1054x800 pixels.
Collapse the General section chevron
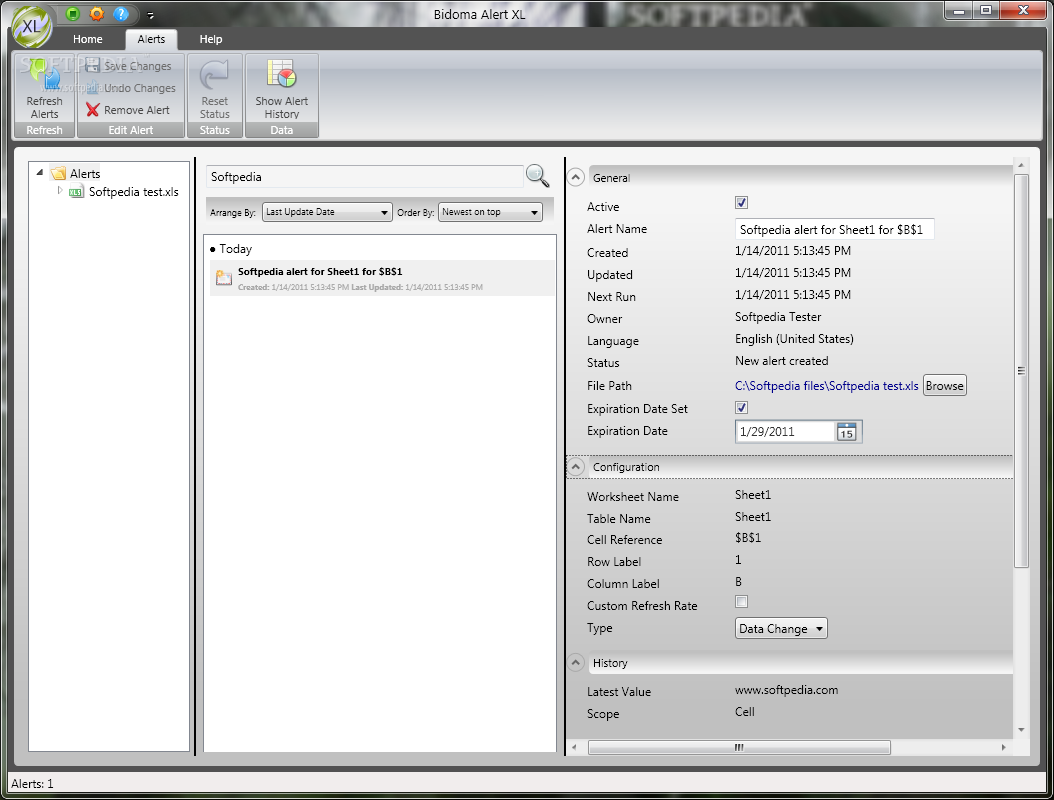coord(575,177)
